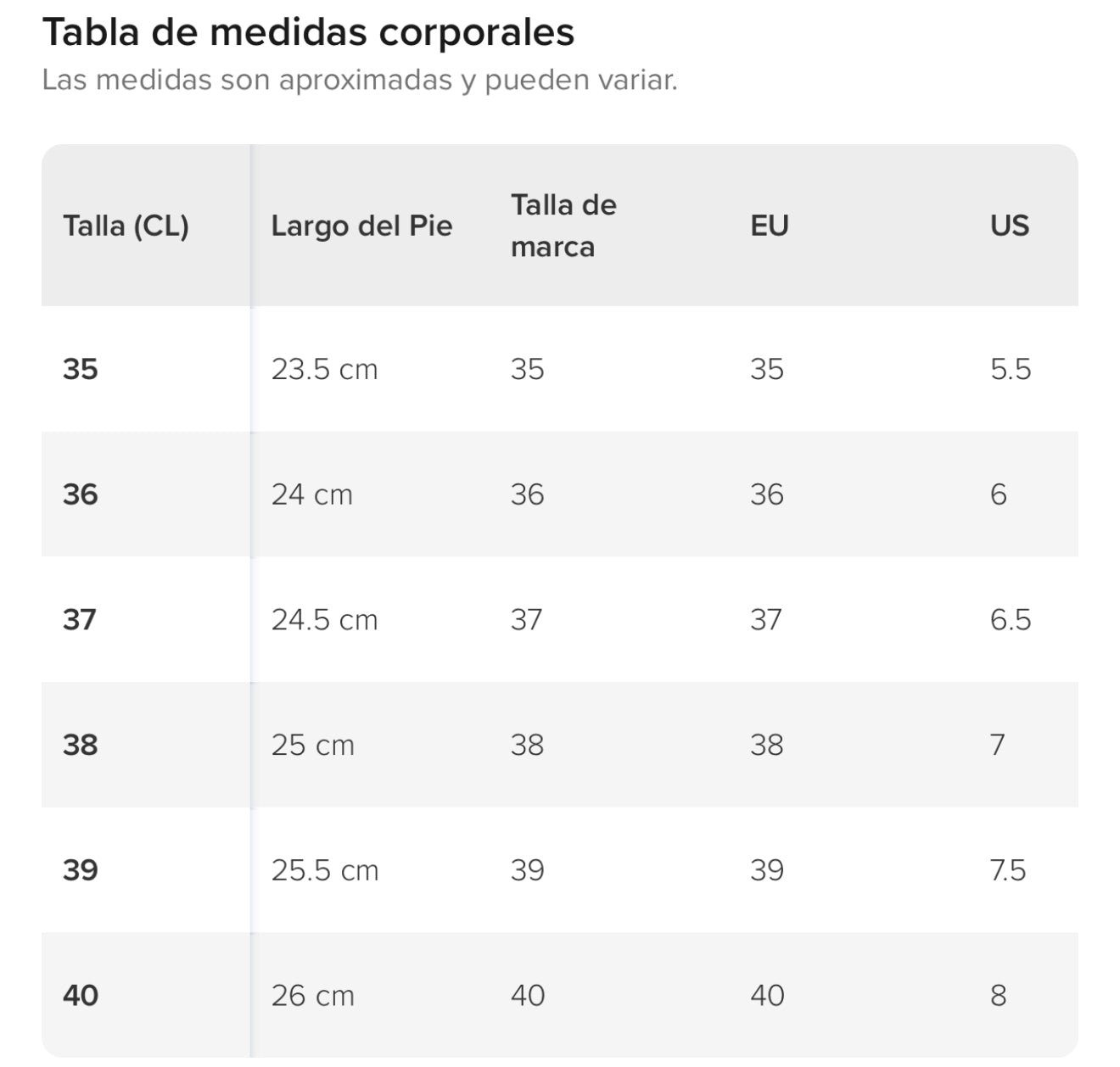The width and height of the screenshot is (1120, 1067).
Task: Select the "24.5 cm" foot length cell
Action: click(x=324, y=620)
